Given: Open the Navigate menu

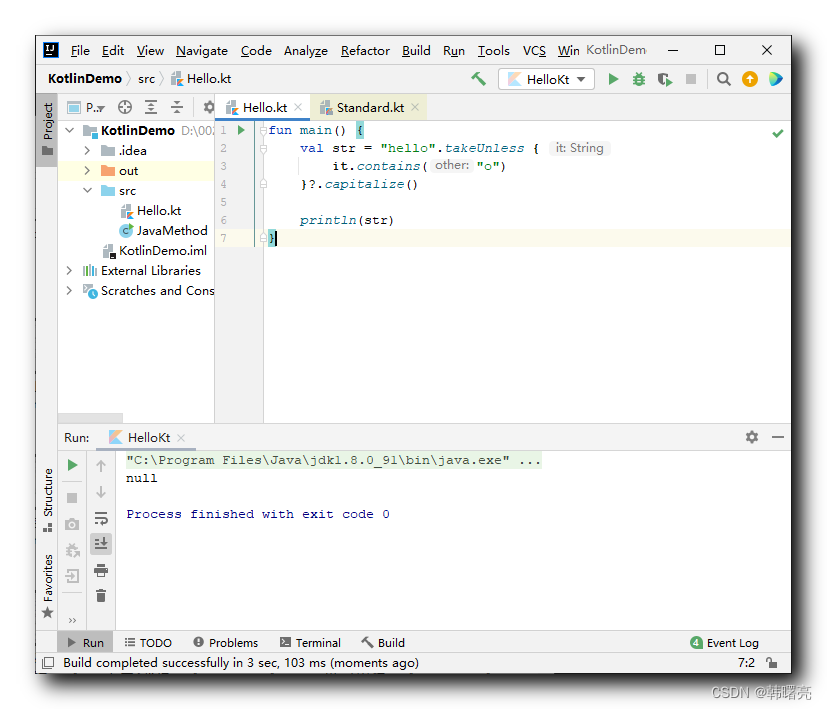Looking at the screenshot, I should coord(202,51).
